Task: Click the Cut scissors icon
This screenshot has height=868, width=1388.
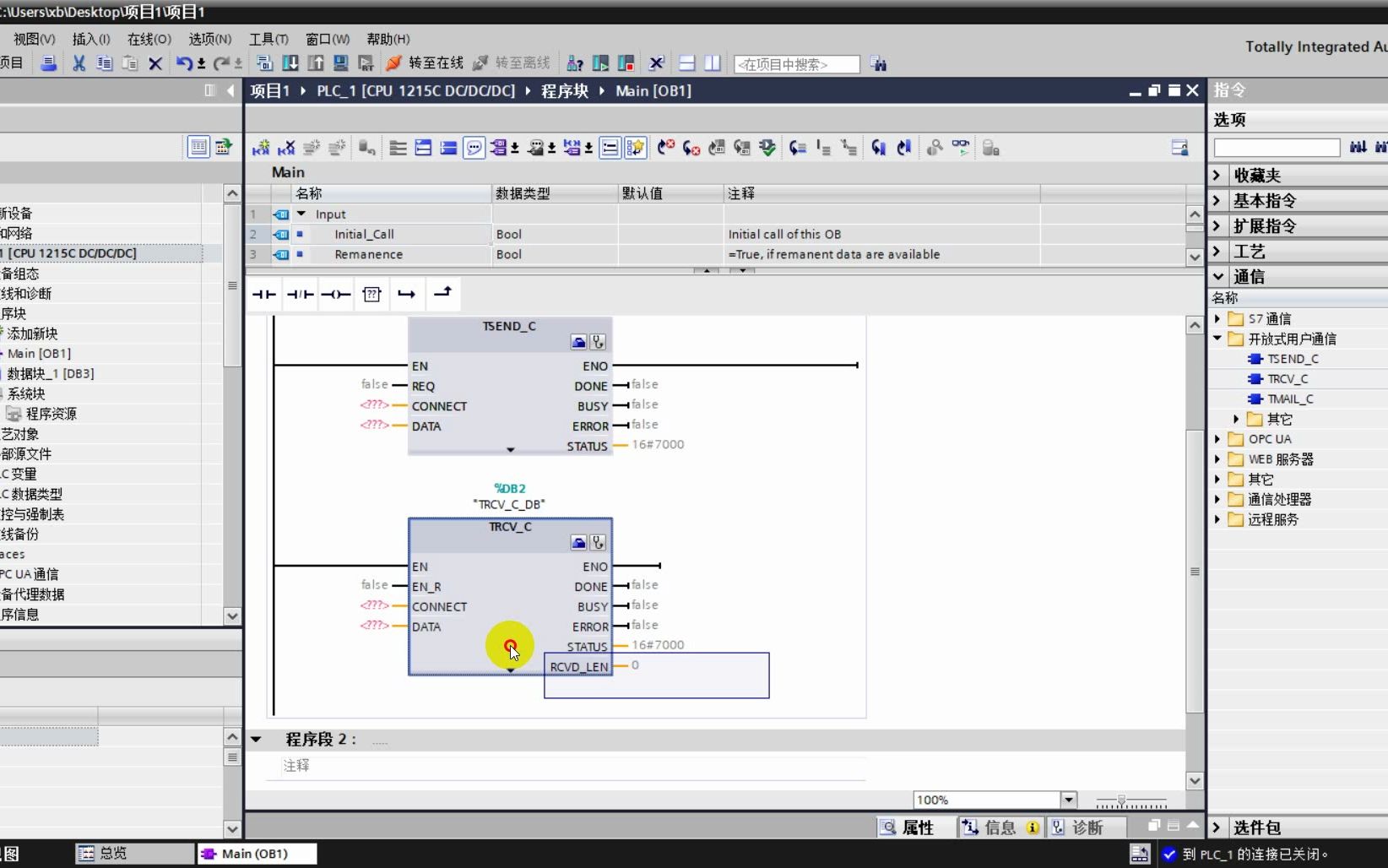Action: click(79, 63)
